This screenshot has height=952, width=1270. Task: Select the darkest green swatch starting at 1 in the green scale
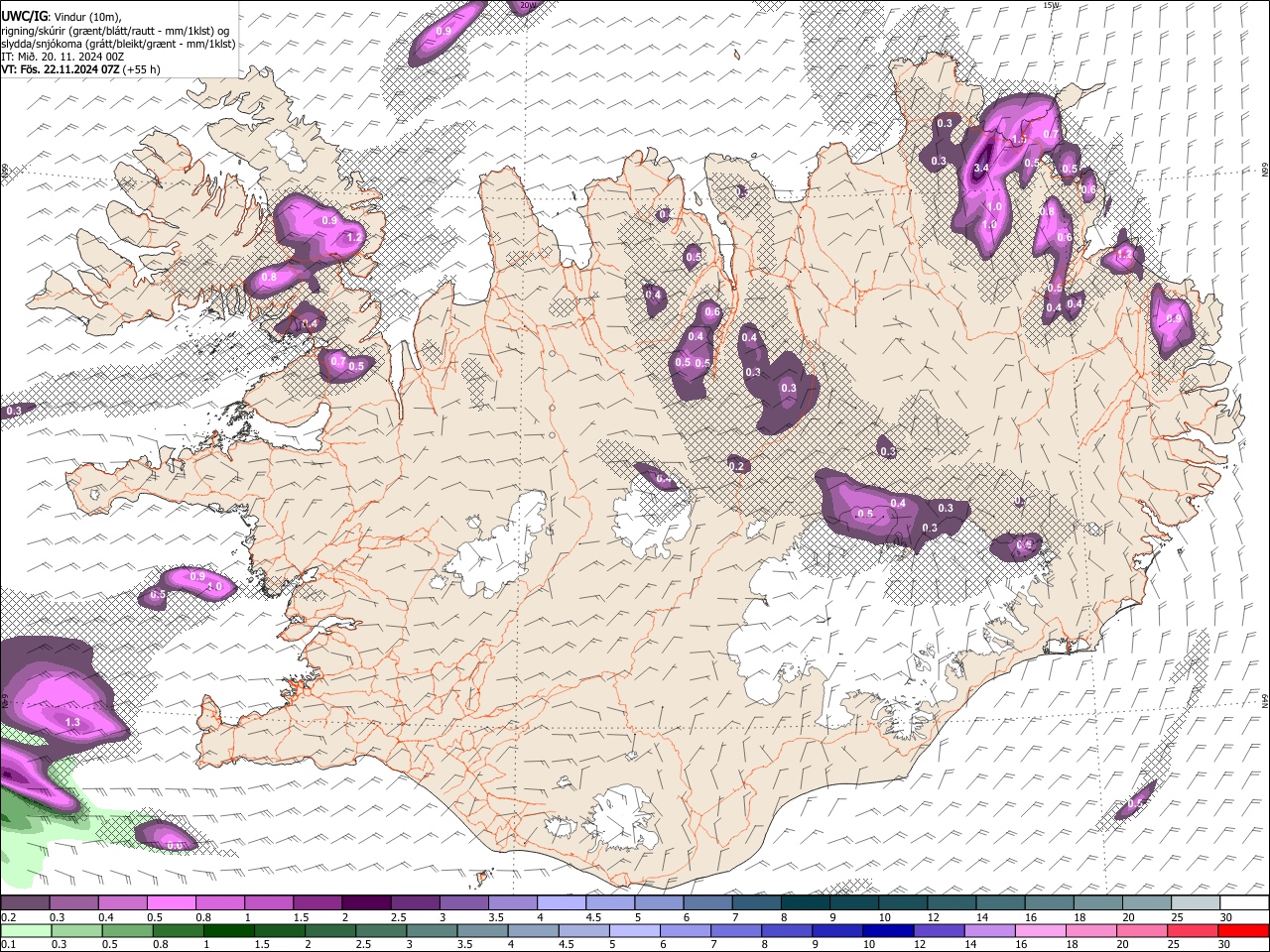(x=227, y=930)
